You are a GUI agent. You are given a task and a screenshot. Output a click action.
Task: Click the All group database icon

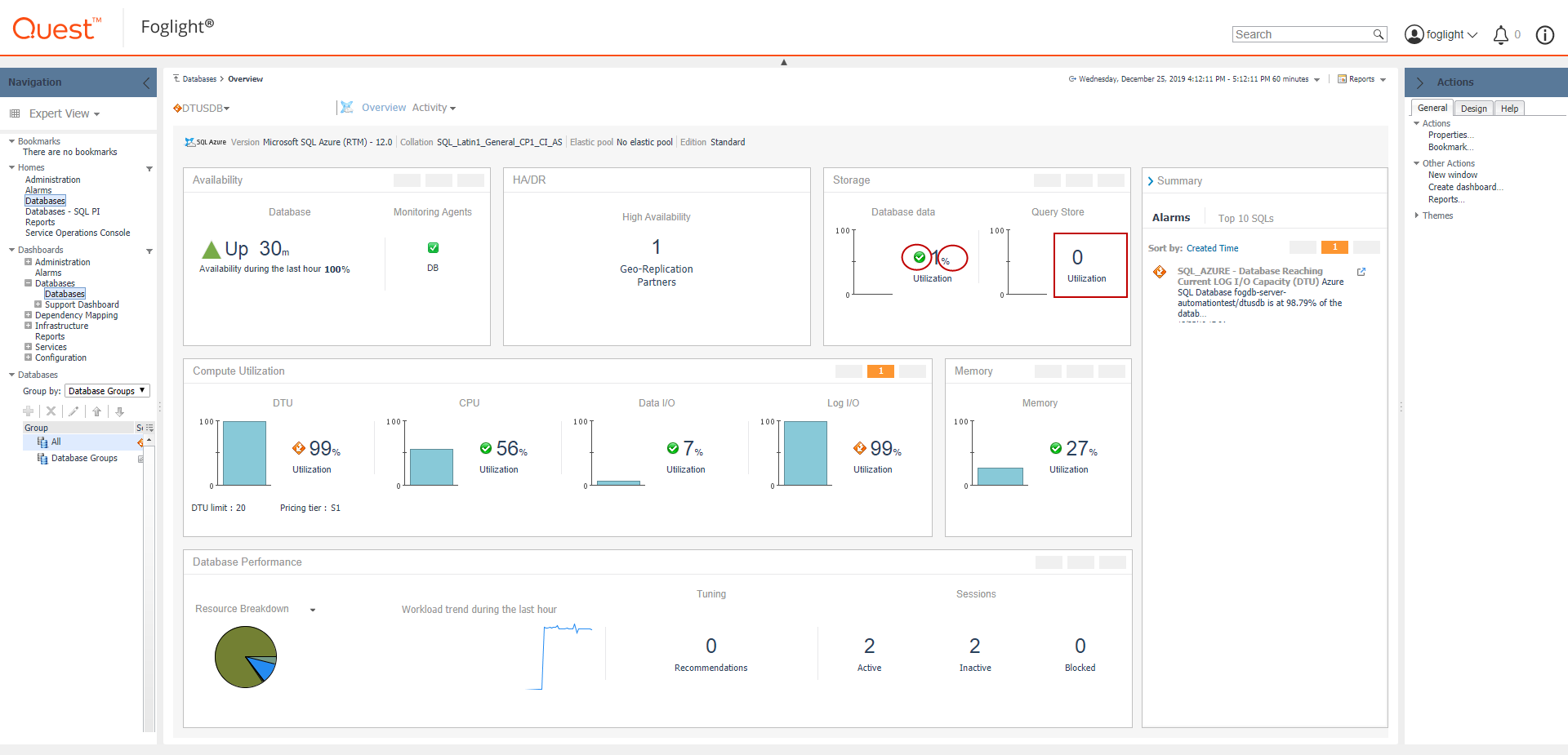[42, 442]
